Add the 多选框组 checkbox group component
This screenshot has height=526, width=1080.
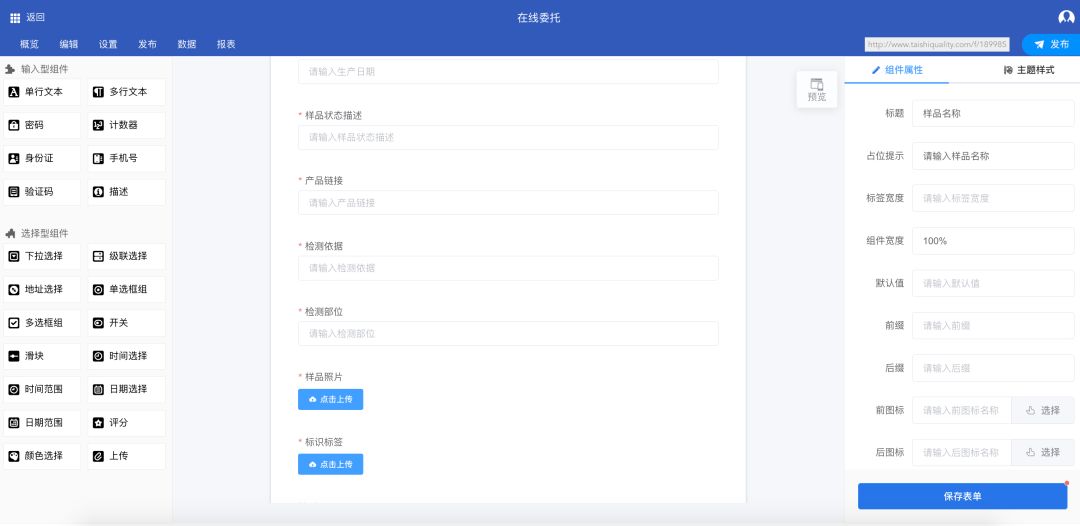coord(42,323)
